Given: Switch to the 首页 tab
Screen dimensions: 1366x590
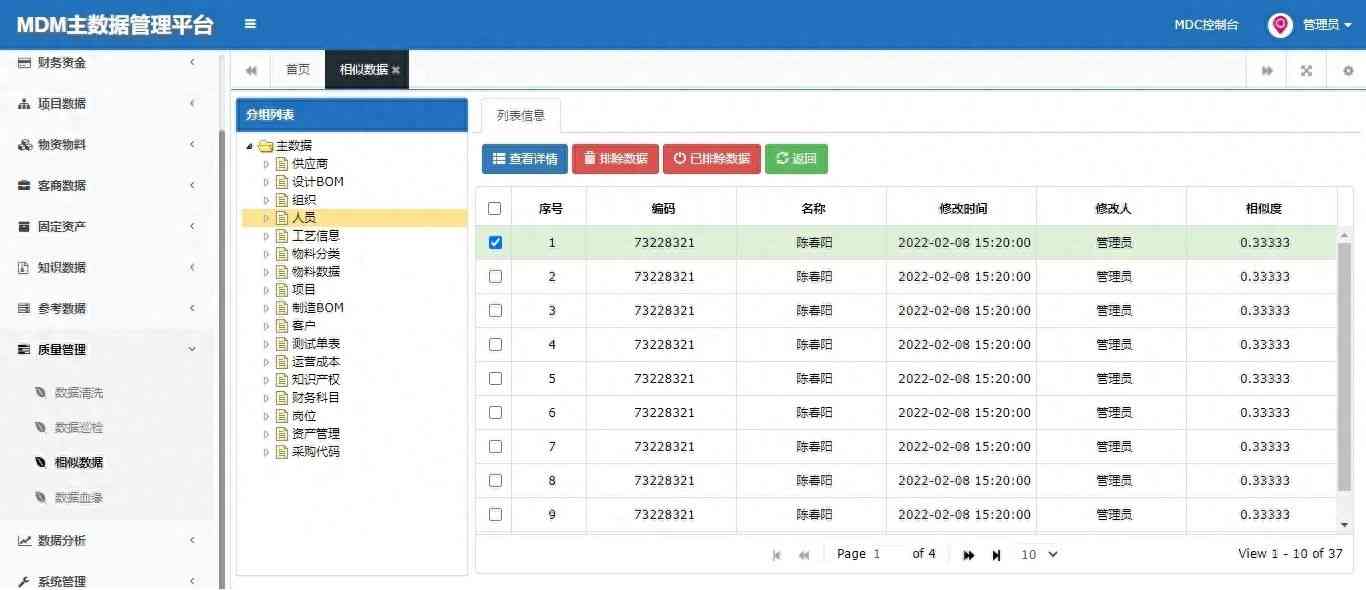Looking at the screenshot, I should pos(298,70).
